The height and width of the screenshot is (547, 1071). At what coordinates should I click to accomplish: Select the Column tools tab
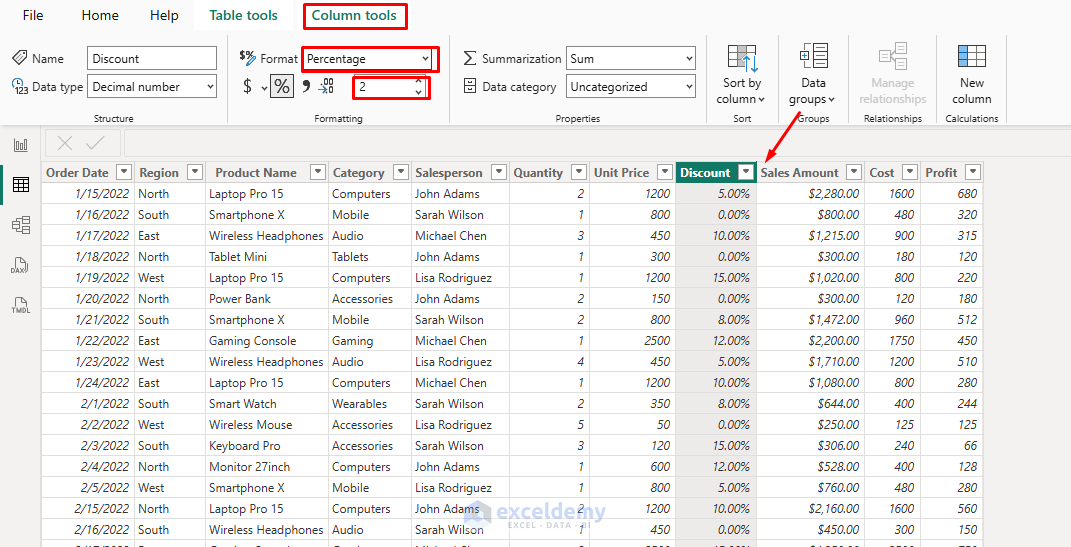click(354, 15)
